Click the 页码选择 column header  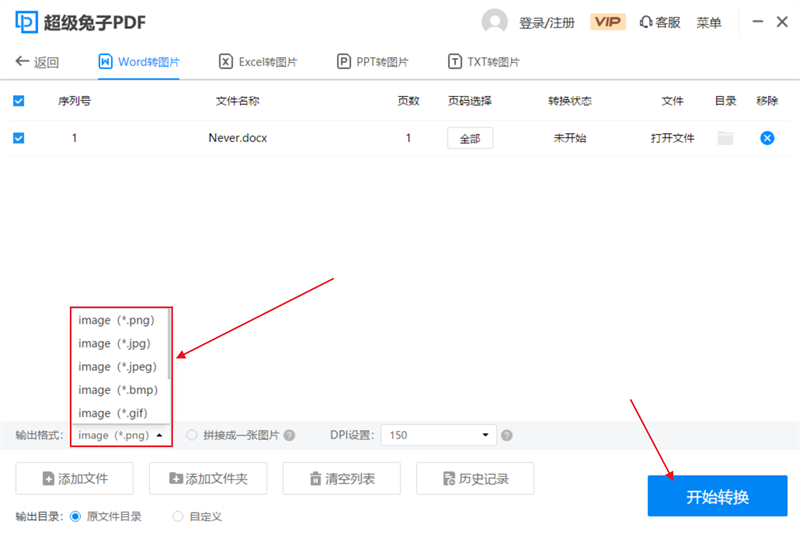click(x=470, y=101)
